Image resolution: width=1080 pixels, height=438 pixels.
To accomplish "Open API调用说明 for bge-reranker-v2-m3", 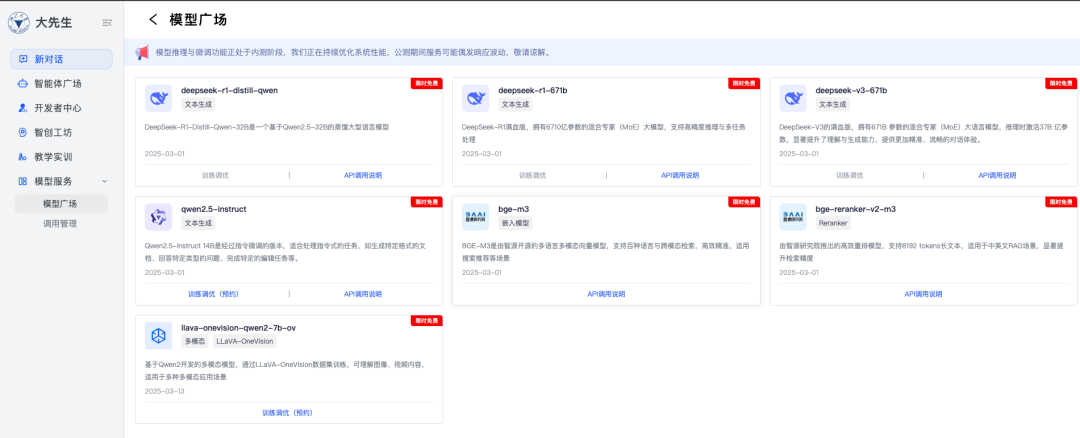I will pos(924,294).
